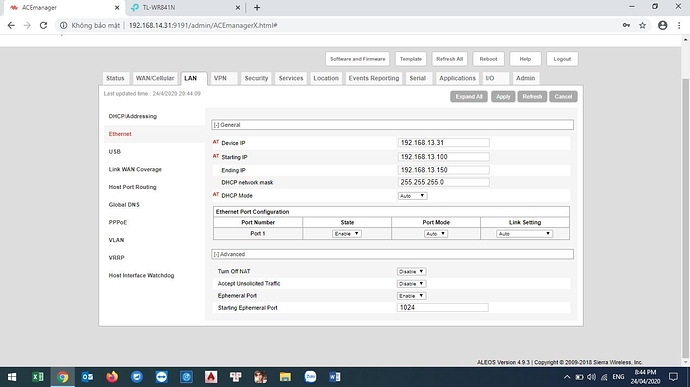This screenshot has width=690, height=387.
Task: Open the DHCP Mode dropdown
Action: click(412, 196)
